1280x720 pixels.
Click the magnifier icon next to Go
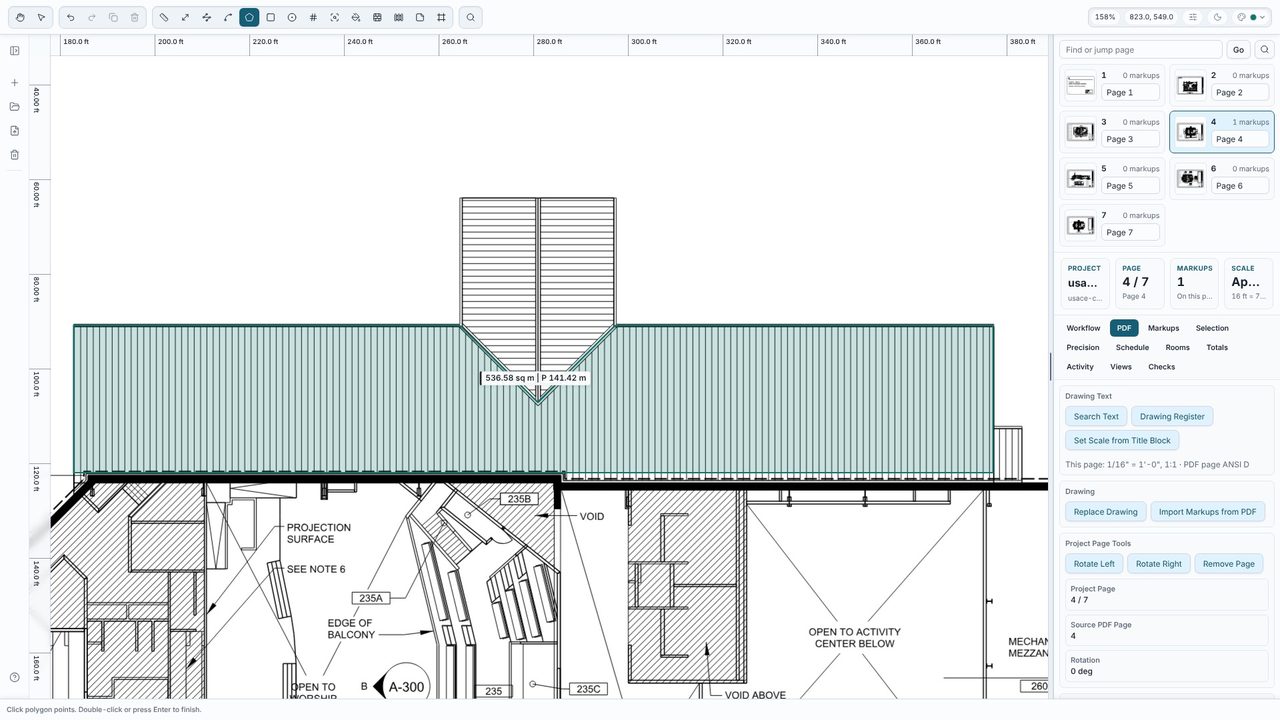(x=1265, y=49)
